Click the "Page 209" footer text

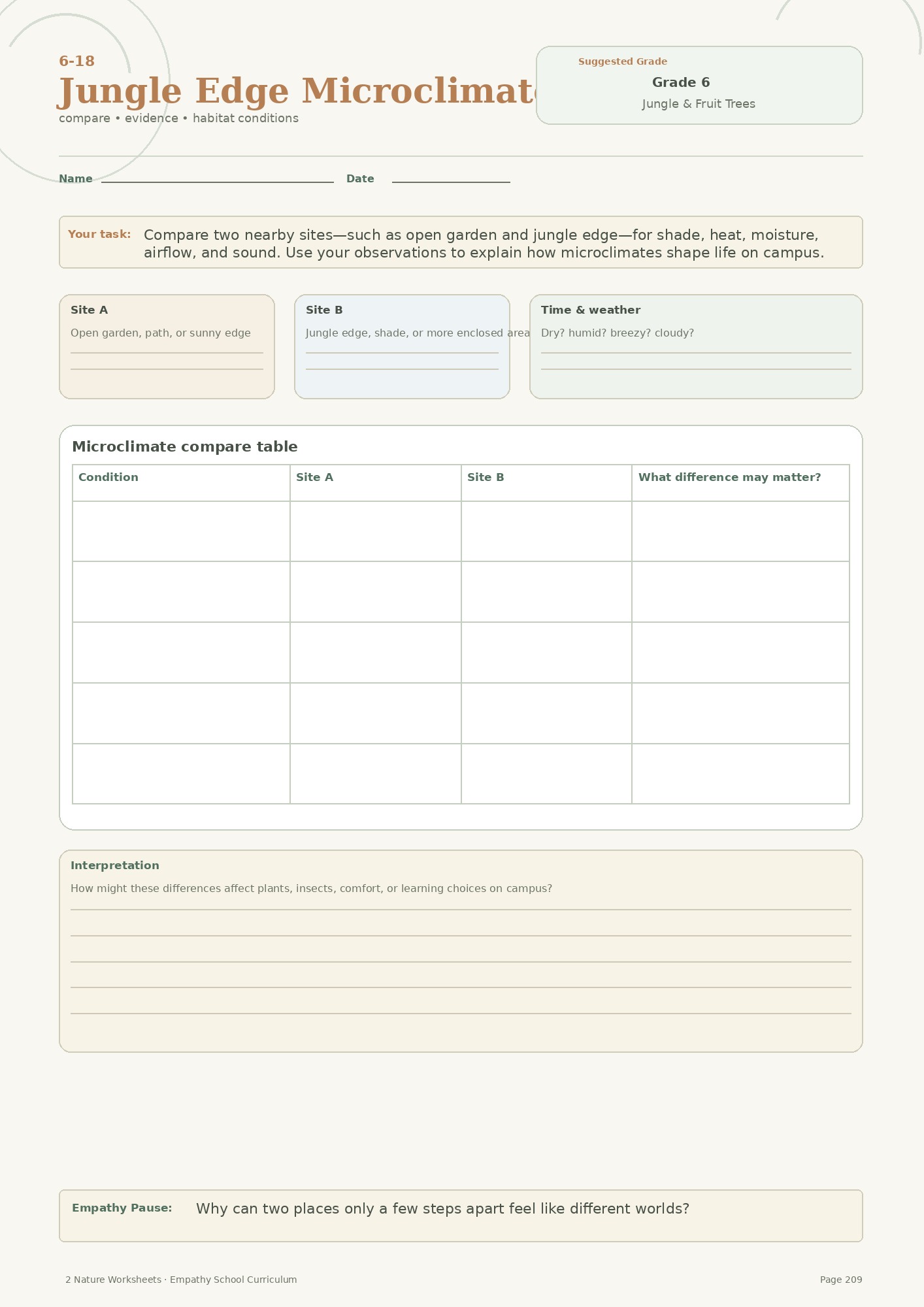pos(841,1280)
